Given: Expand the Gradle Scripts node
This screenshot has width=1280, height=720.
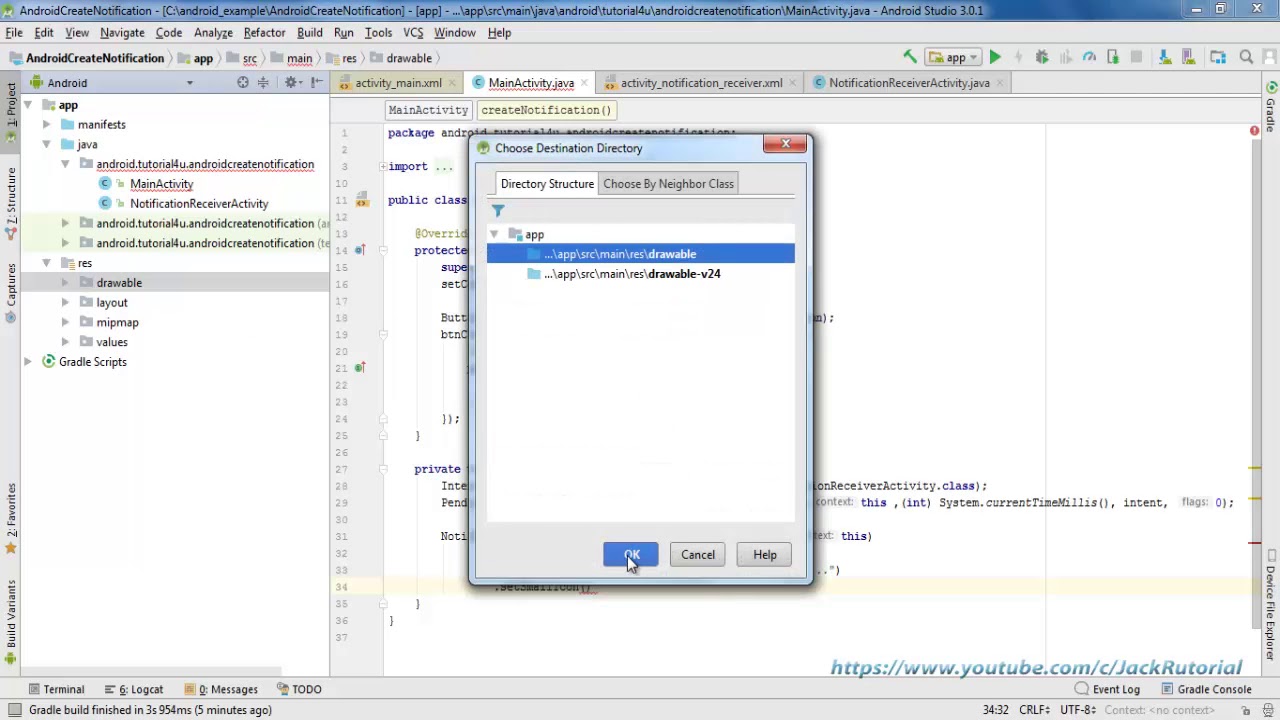Looking at the screenshot, I should tap(27, 362).
